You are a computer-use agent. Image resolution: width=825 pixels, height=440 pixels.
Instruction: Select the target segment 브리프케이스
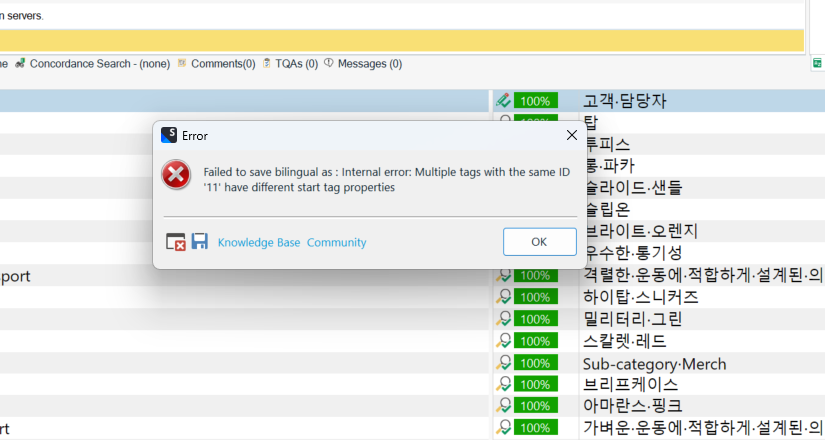630,385
